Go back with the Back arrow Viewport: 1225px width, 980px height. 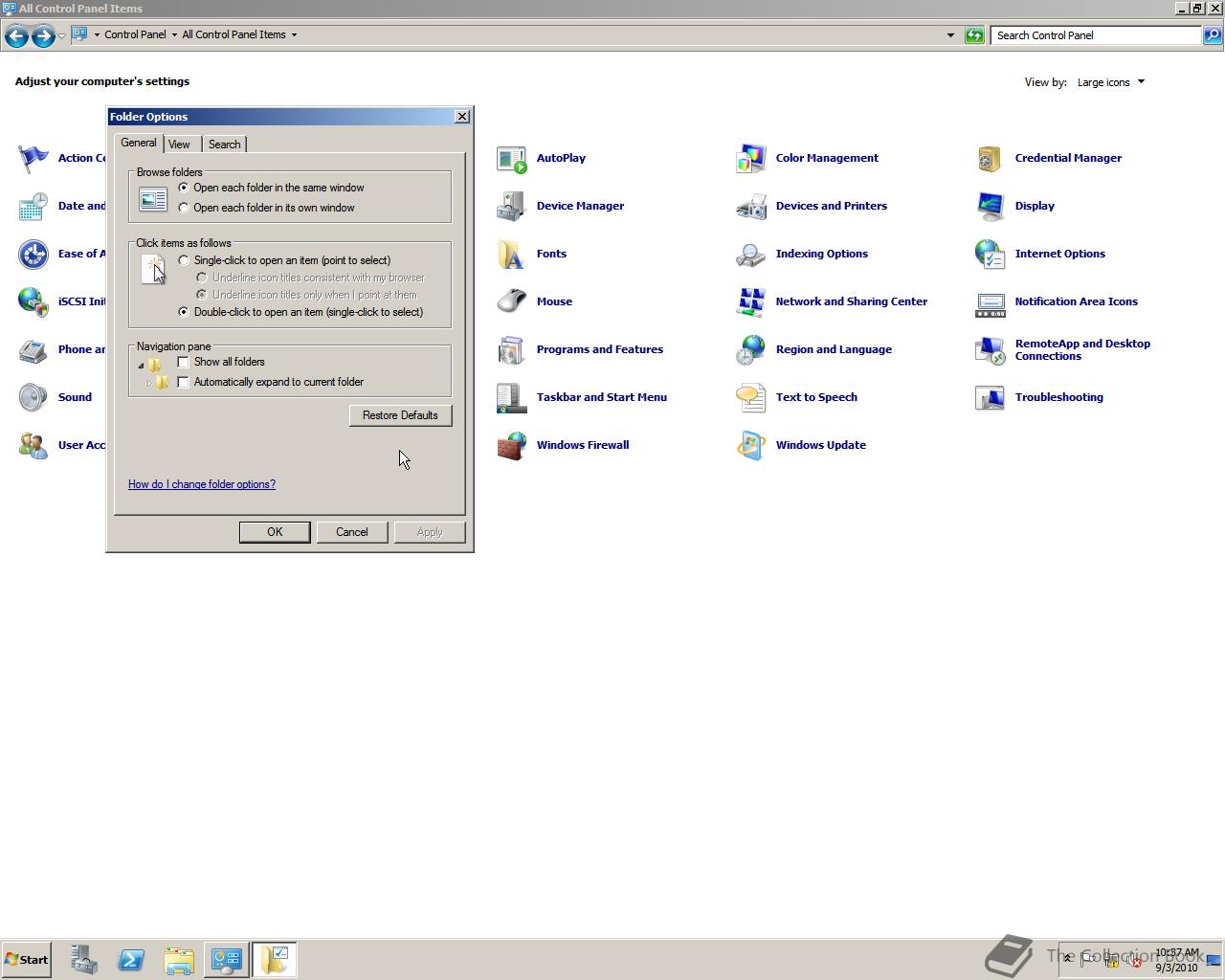(x=16, y=36)
